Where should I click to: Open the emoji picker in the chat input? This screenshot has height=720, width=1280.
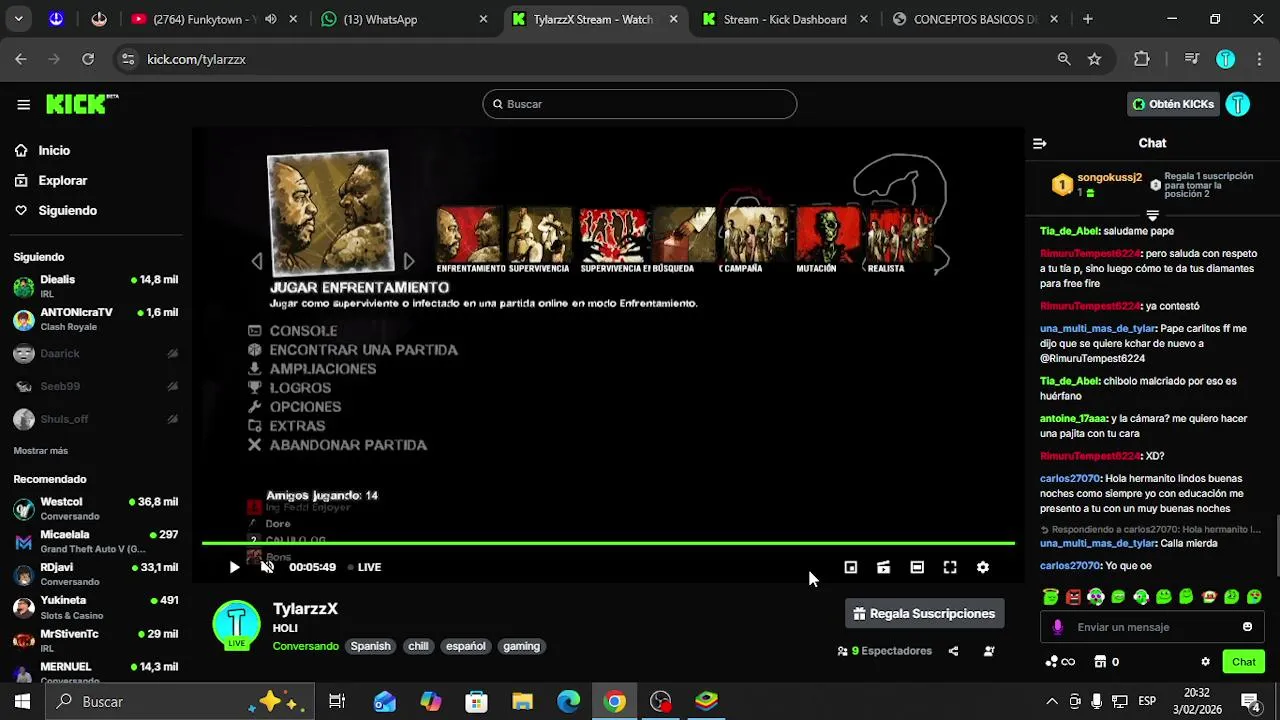coord(1247,627)
